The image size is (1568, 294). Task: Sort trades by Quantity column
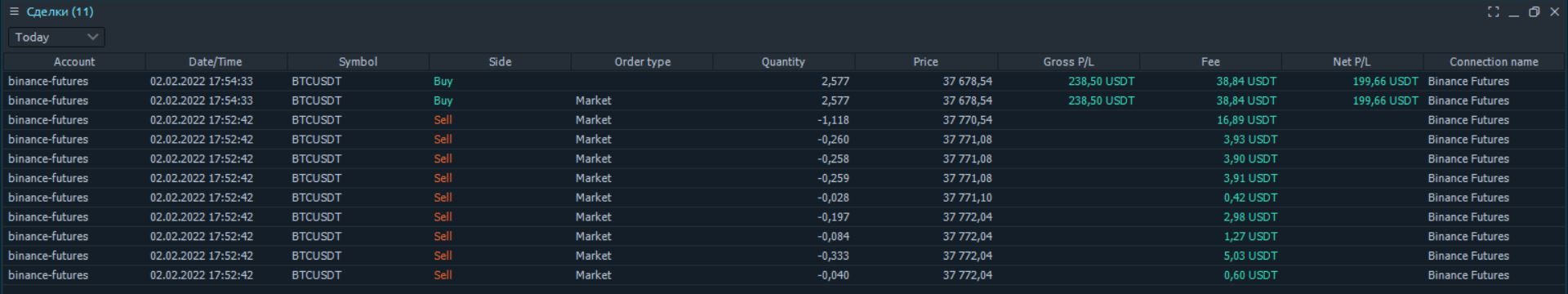[783, 61]
